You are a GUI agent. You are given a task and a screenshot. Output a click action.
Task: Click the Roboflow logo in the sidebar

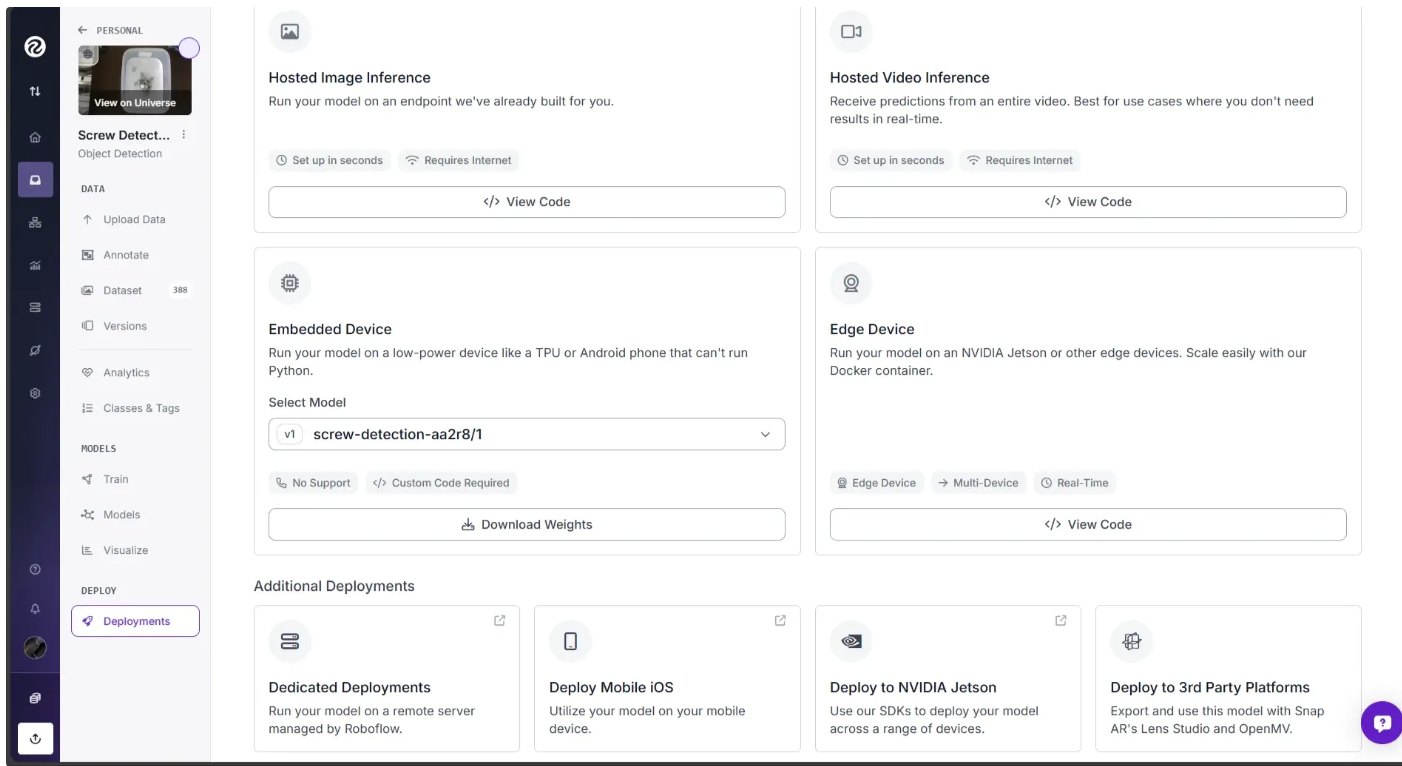pos(35,46)
